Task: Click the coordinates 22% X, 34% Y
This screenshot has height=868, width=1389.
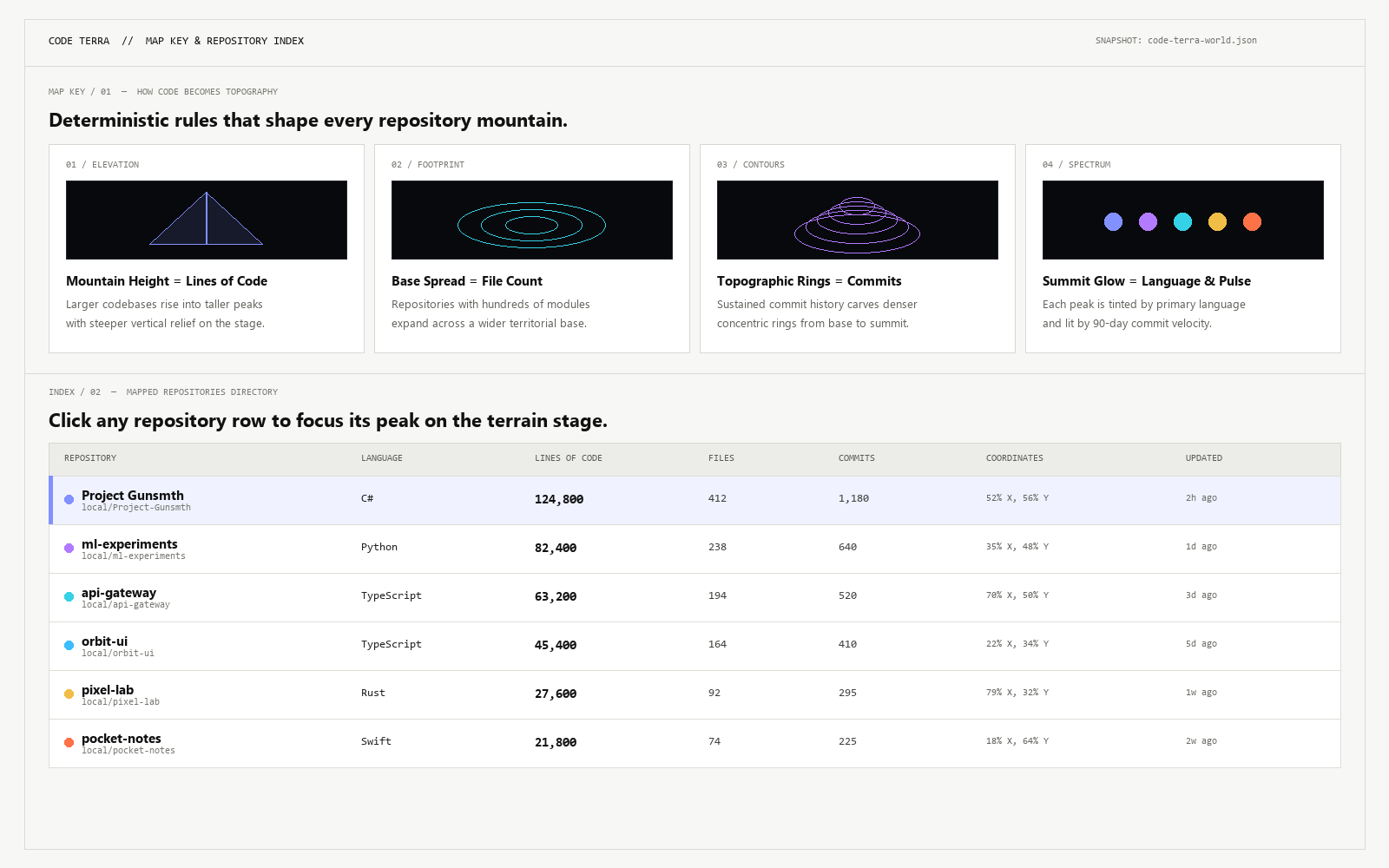Action: click(1017, 644)
